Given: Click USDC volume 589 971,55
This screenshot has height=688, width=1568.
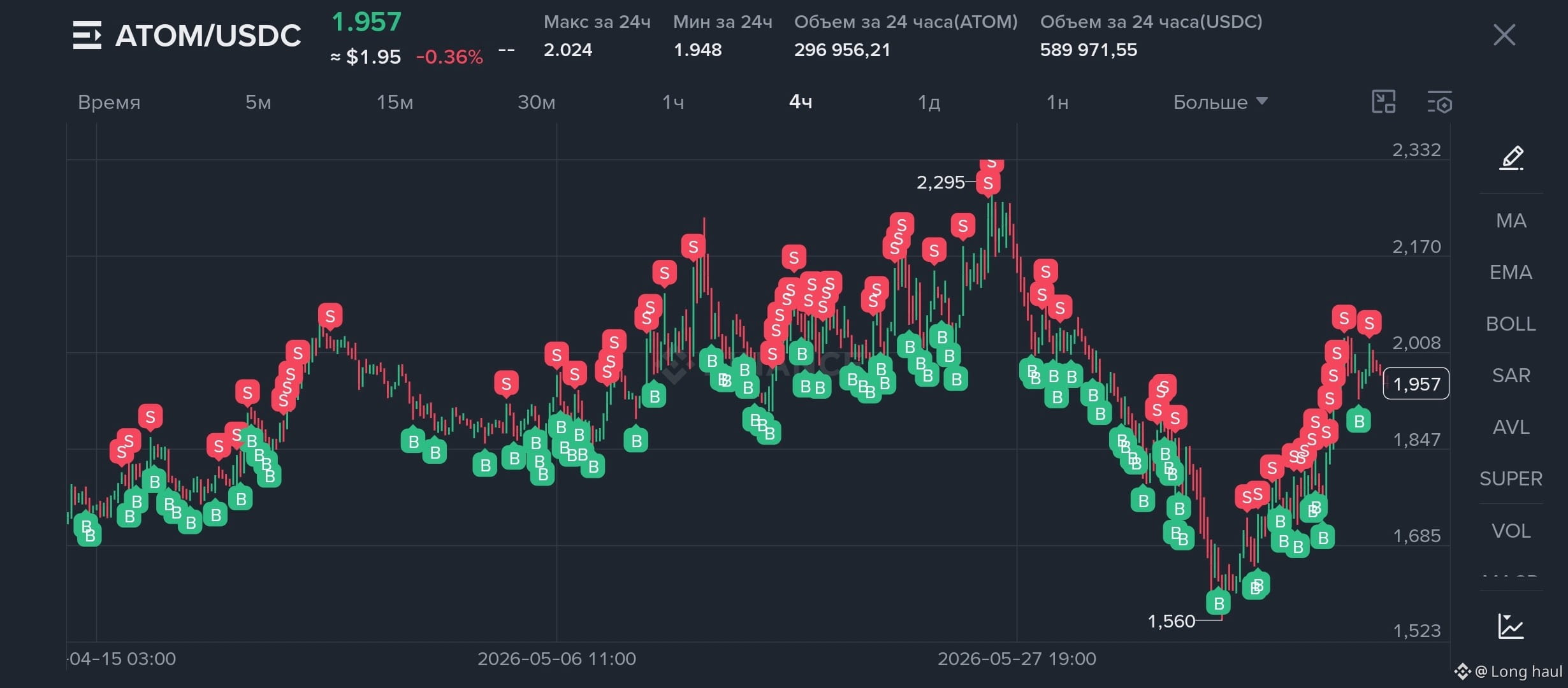Looking at the screenshot, I should 1089,50.
